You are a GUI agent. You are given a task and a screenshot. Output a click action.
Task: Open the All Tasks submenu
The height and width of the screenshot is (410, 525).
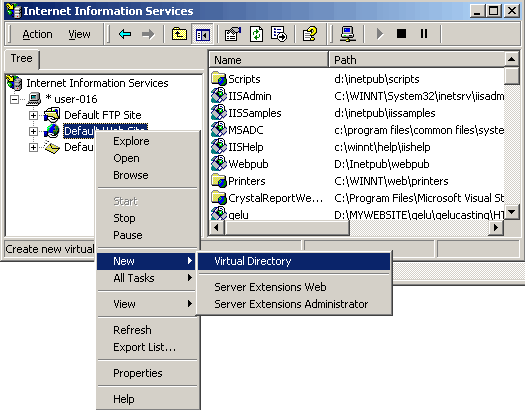tap(147, 278)
